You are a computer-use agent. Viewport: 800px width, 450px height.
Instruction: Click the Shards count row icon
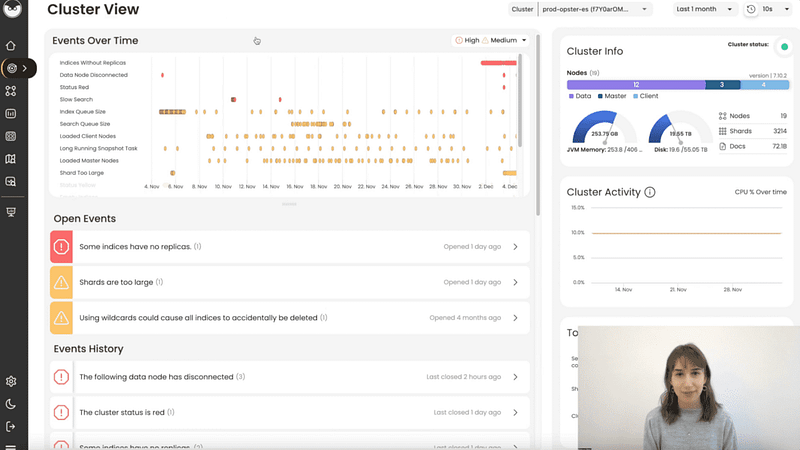coord(722,131)
